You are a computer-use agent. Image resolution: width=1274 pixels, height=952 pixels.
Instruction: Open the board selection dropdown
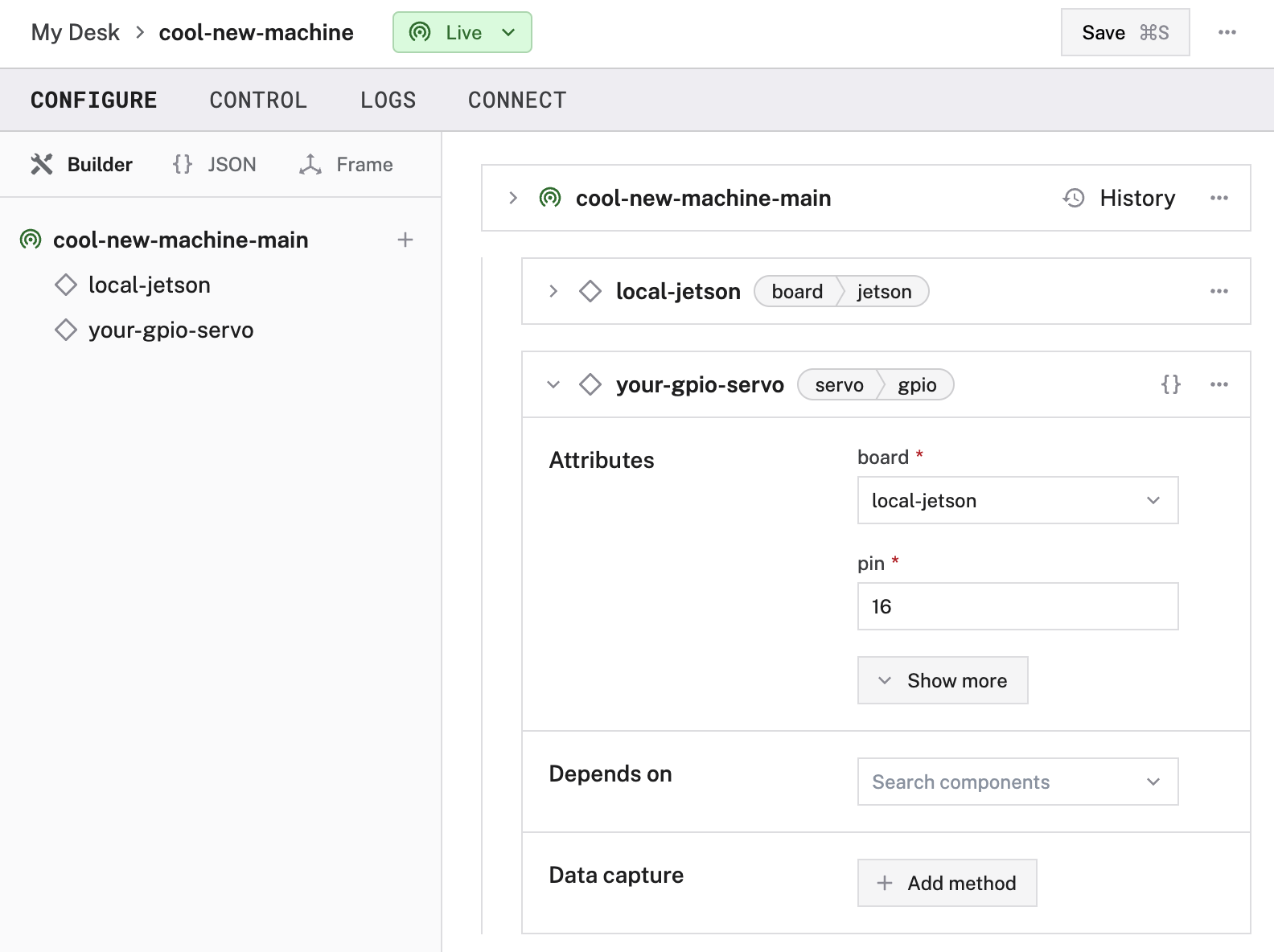pyautogui.click(x=1017, y=500)
